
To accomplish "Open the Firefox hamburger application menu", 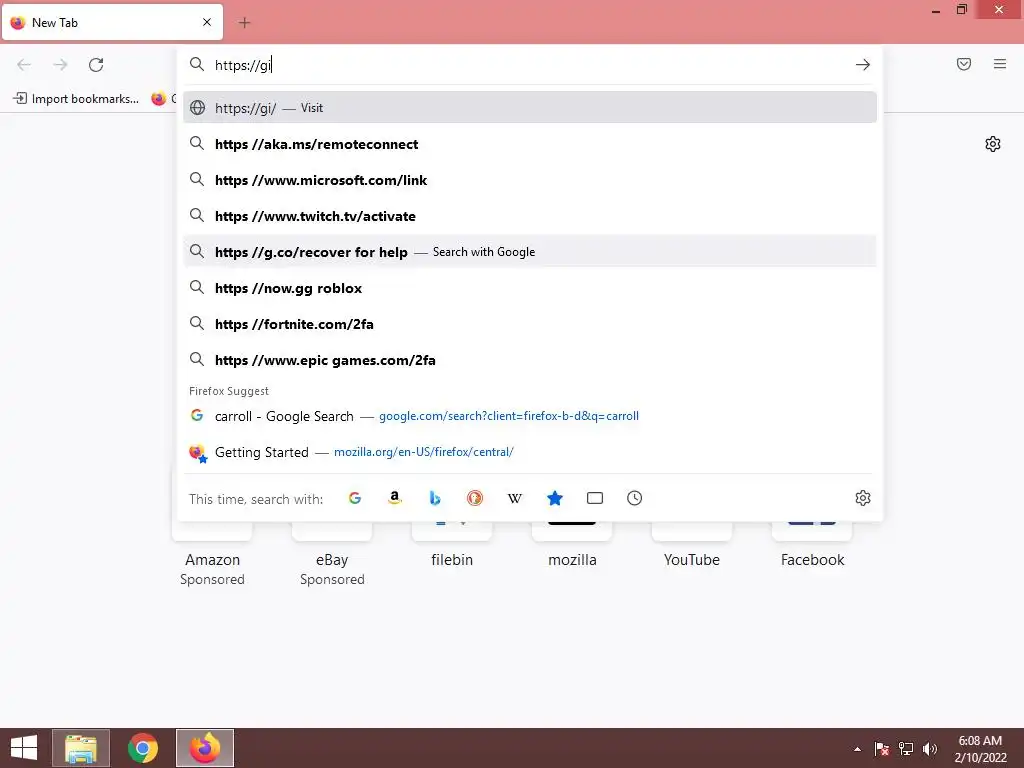I will 1000,64.
